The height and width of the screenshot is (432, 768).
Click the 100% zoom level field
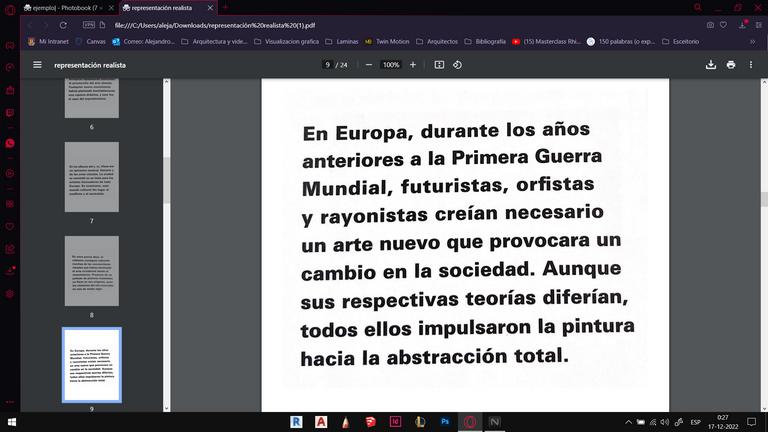(391, 65)
